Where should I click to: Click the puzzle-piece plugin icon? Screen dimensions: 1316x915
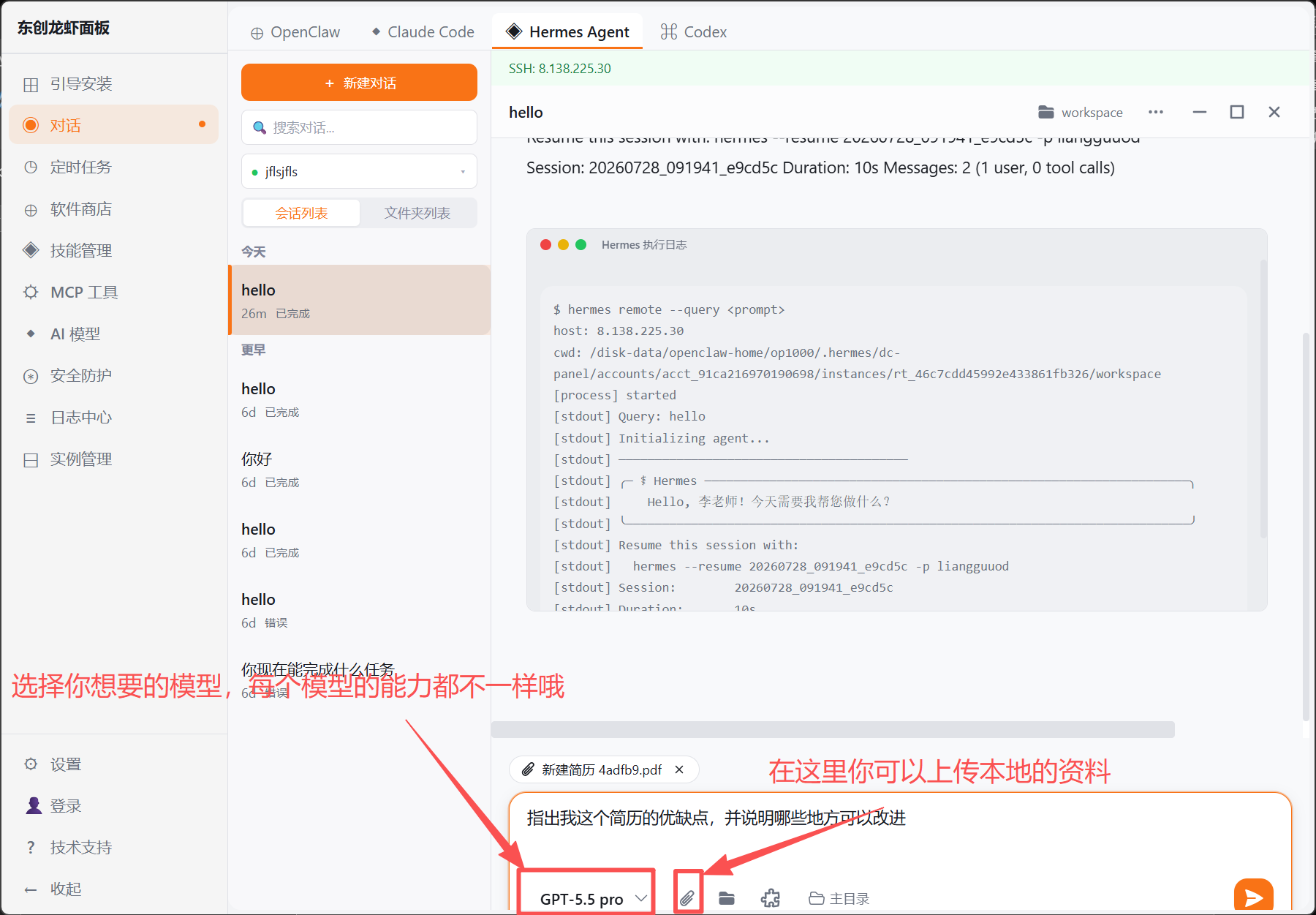(770, 898)
